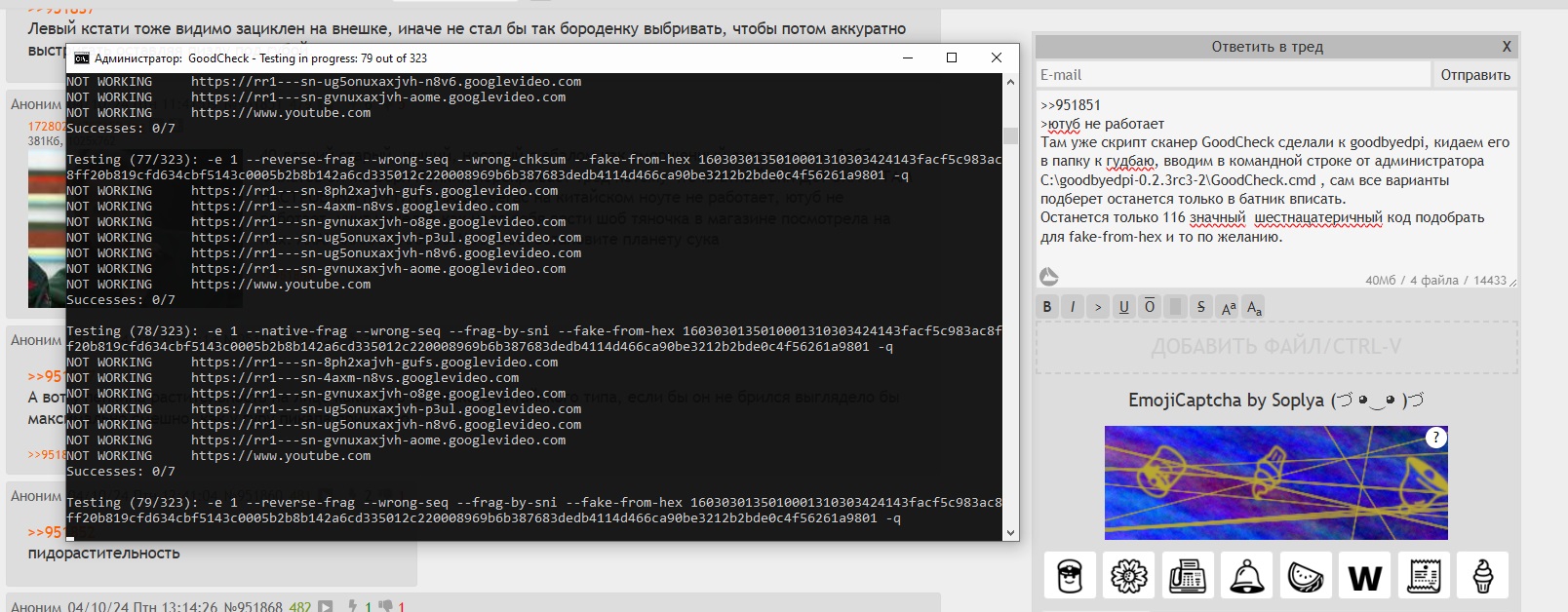Click the down arrow on the console scrollbar
This screenshot has width=1568, height=612.
[1010, 533]
